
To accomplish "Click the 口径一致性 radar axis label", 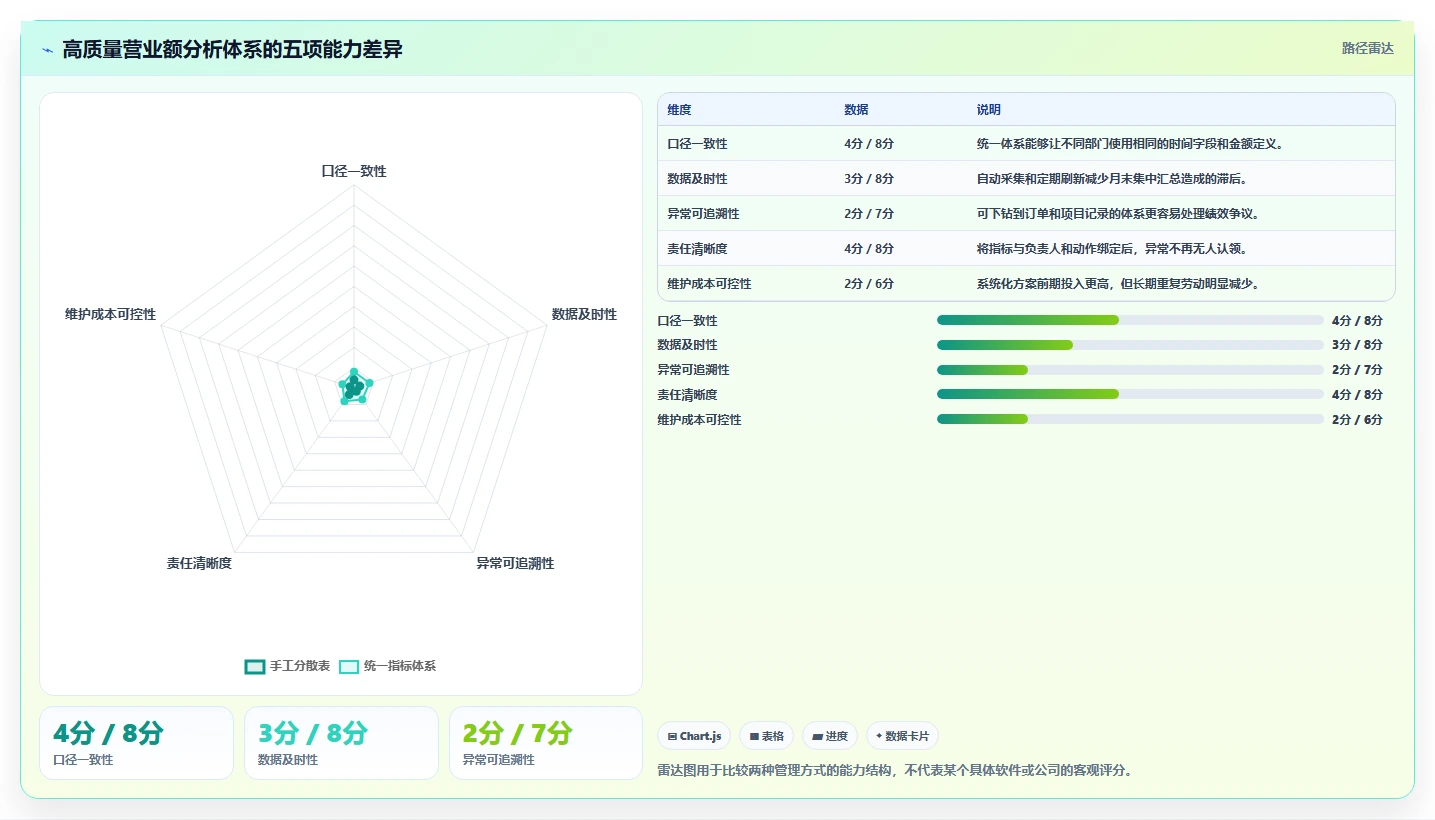I will pos(354,171).
